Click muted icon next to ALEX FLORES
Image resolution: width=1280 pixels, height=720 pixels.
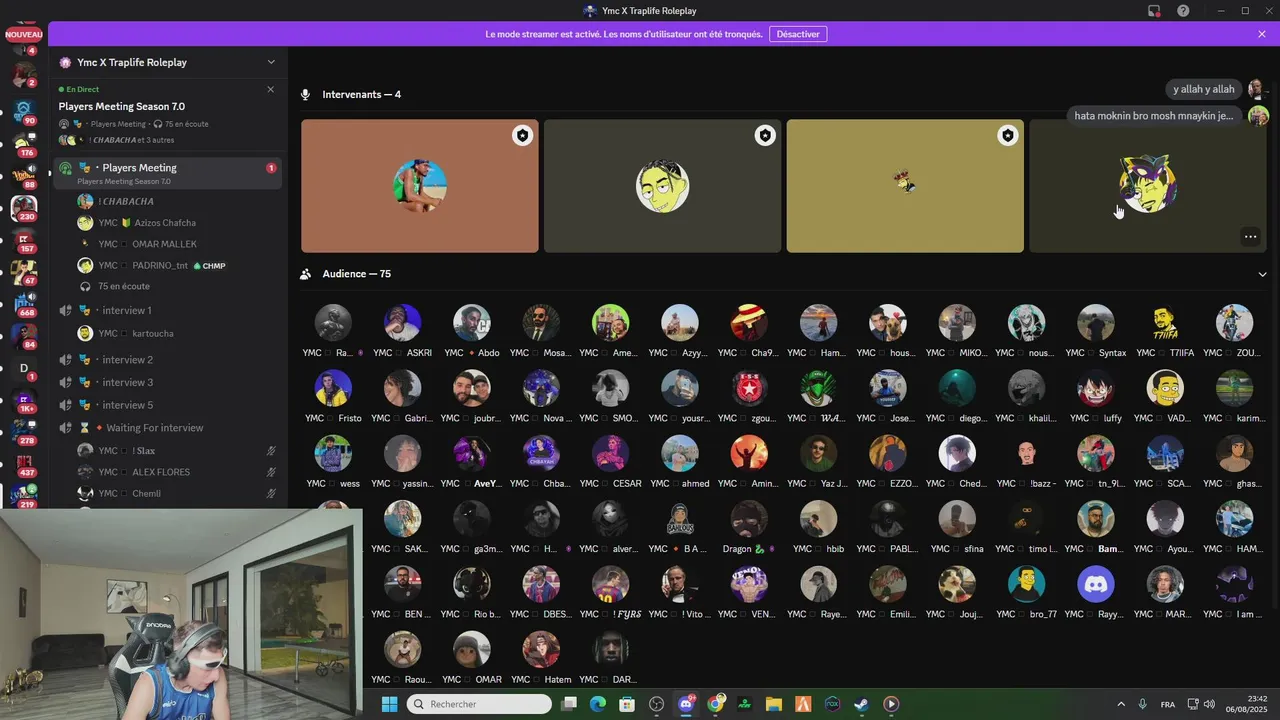[x=271, y=472]
